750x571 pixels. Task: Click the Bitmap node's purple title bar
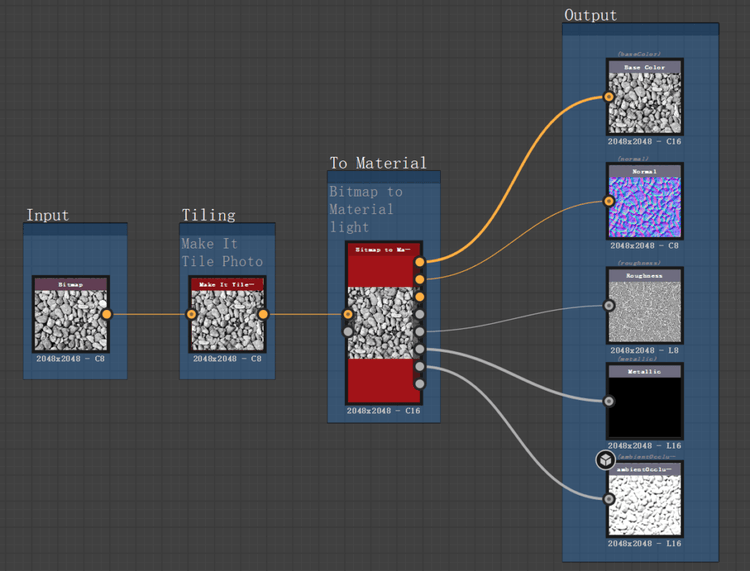(x=71, y=285)
